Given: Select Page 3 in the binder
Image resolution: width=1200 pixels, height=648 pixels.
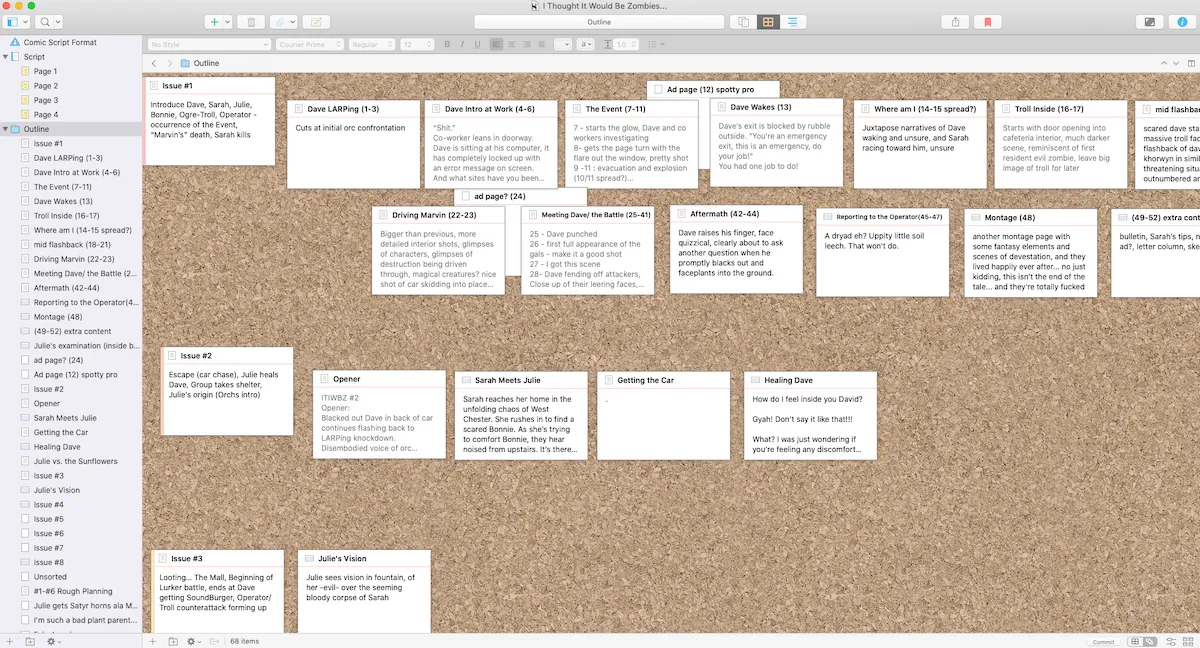Looking at the screenshot, I should pyautogui.click(x=46, y=100).
